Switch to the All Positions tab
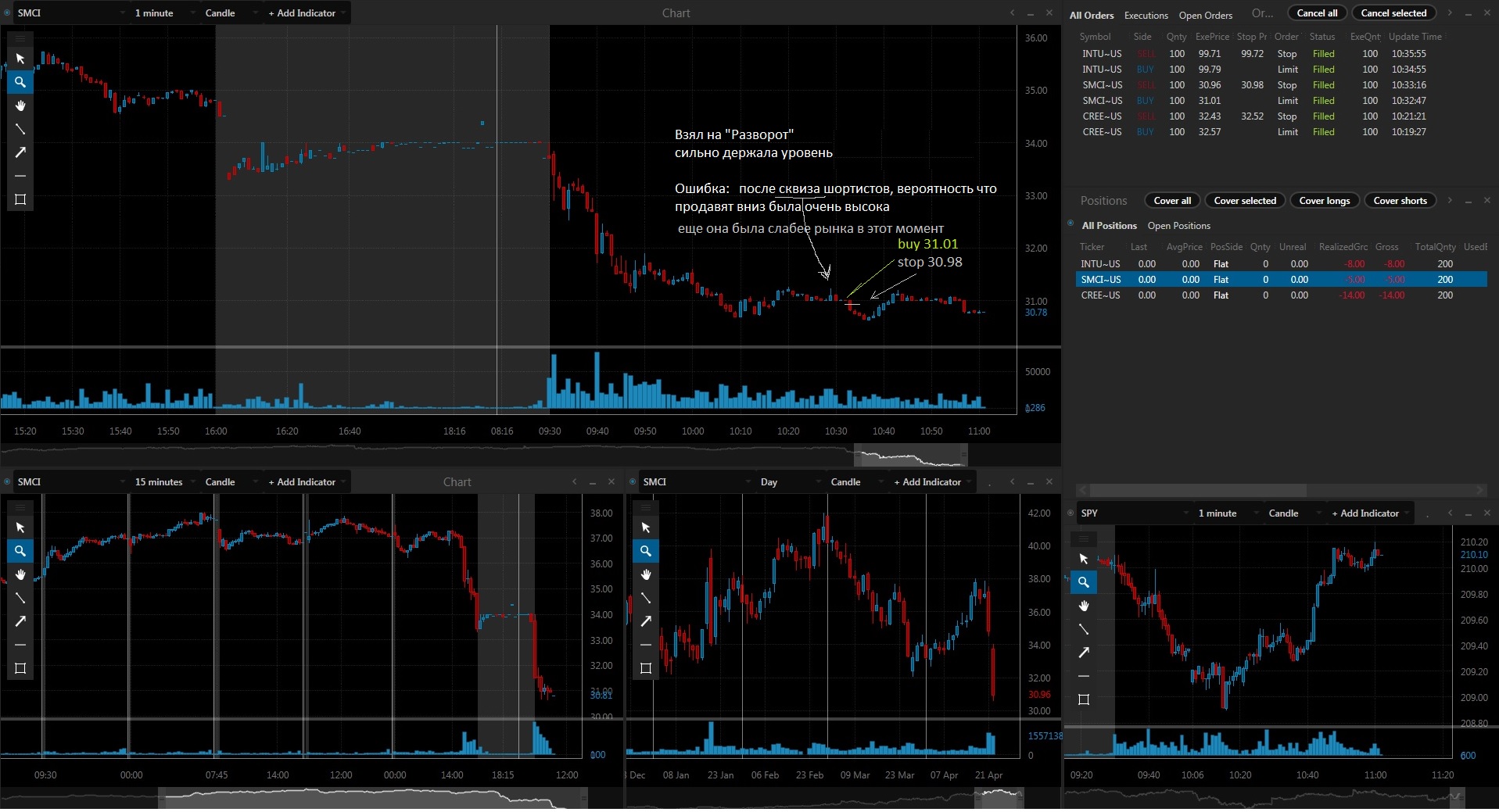 1109,225
